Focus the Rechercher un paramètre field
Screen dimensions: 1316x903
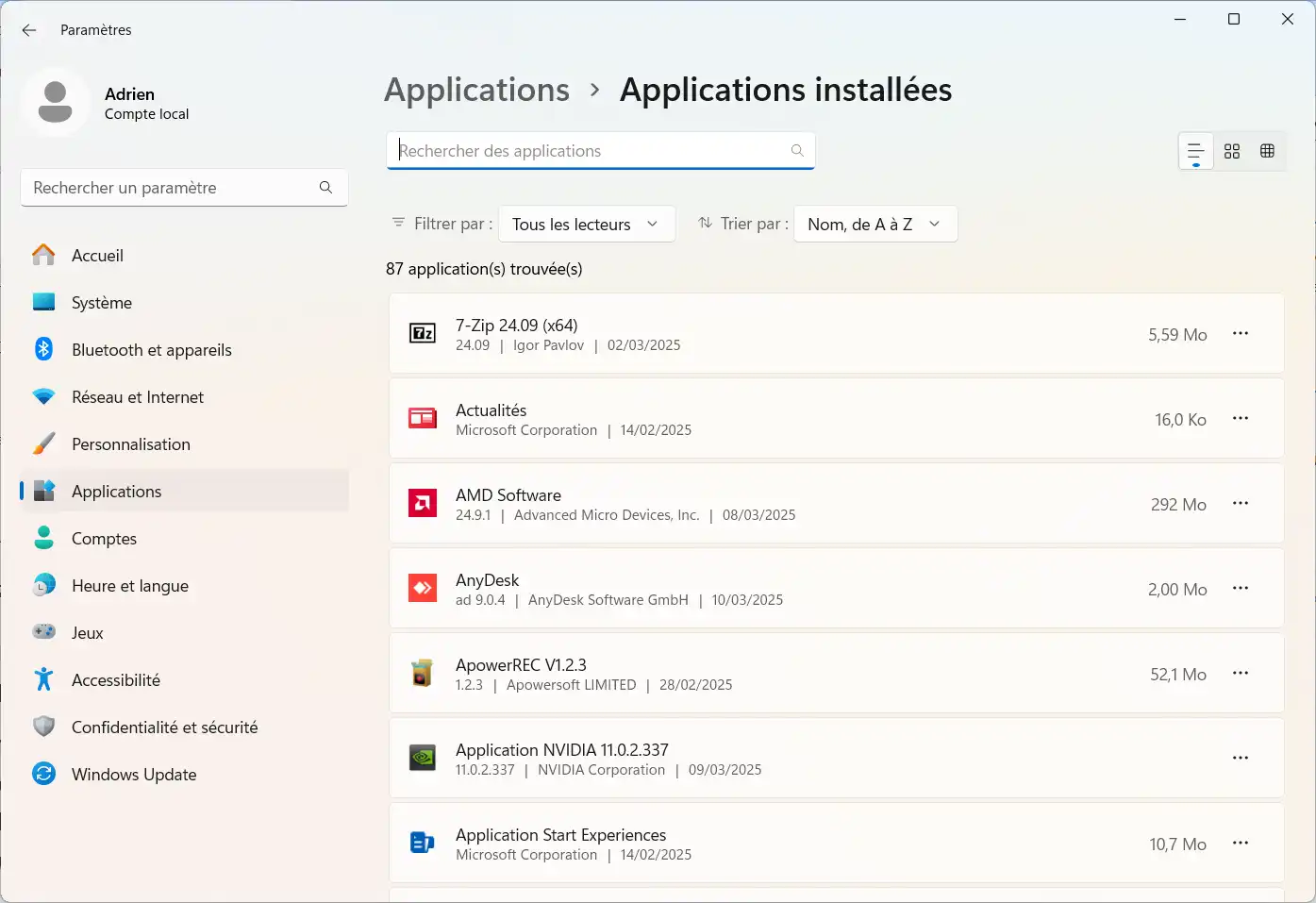pos(184,188)
